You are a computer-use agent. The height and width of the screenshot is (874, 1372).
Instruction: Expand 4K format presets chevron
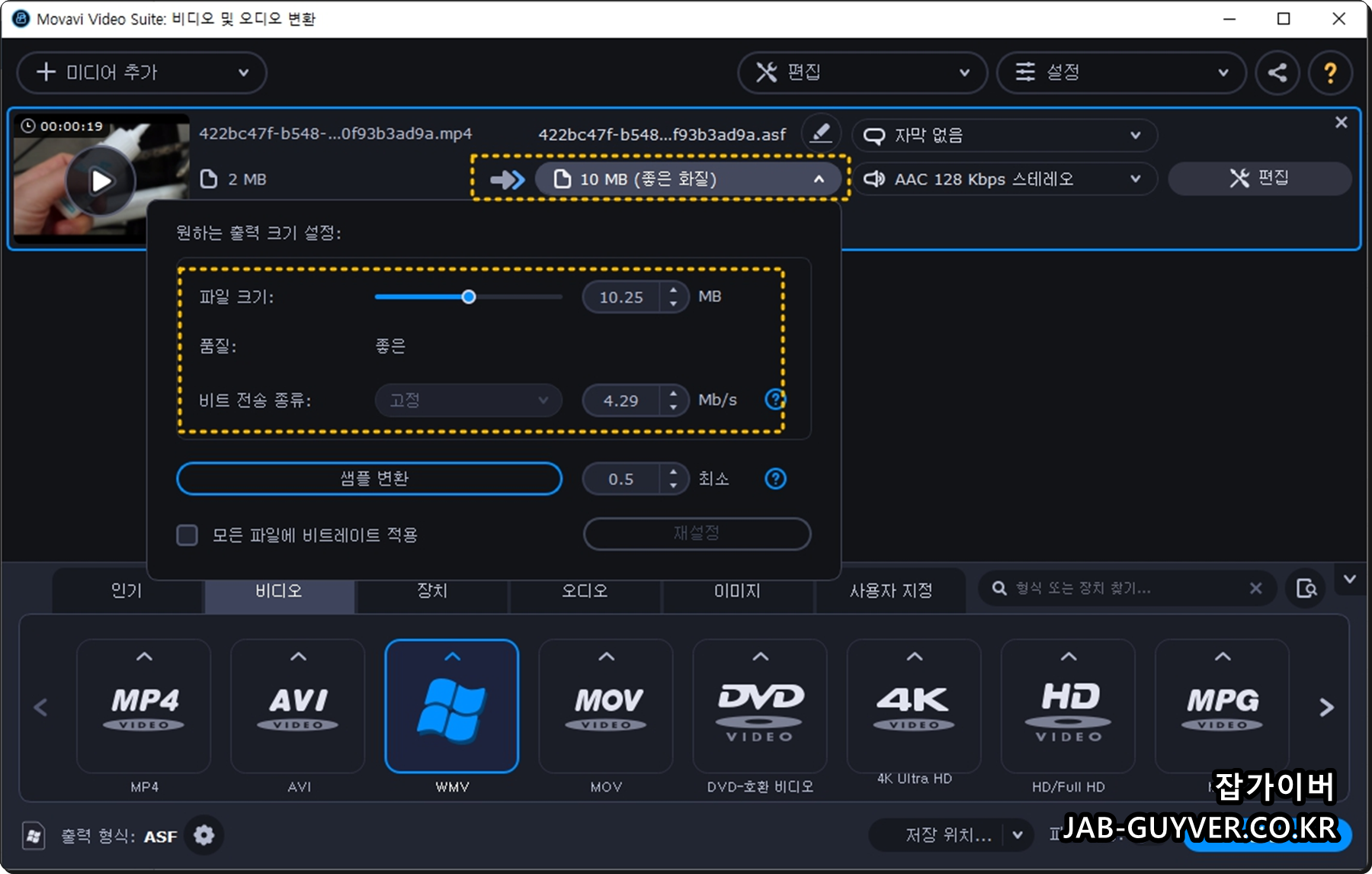(914, 657)
